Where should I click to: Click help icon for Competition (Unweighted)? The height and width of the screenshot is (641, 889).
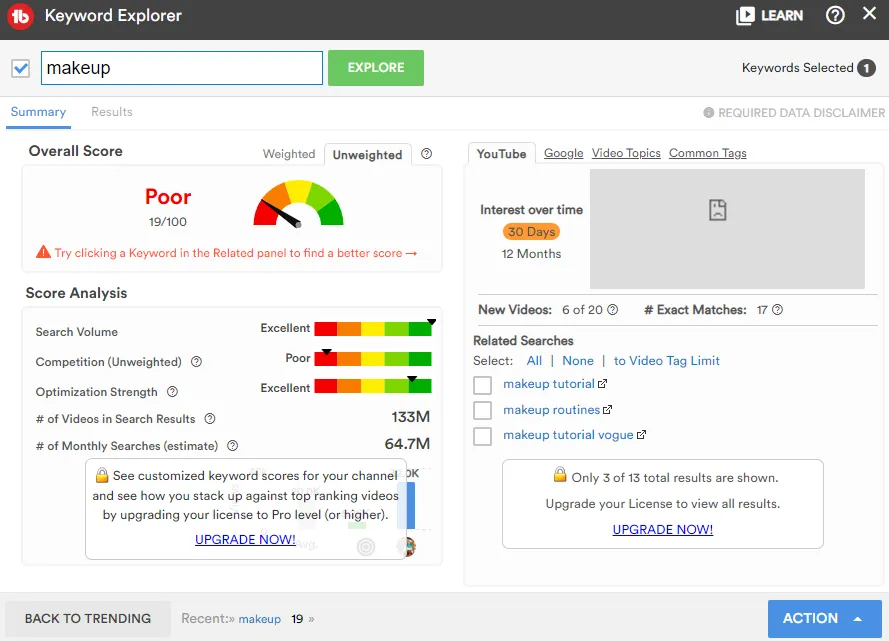point(196,362)
